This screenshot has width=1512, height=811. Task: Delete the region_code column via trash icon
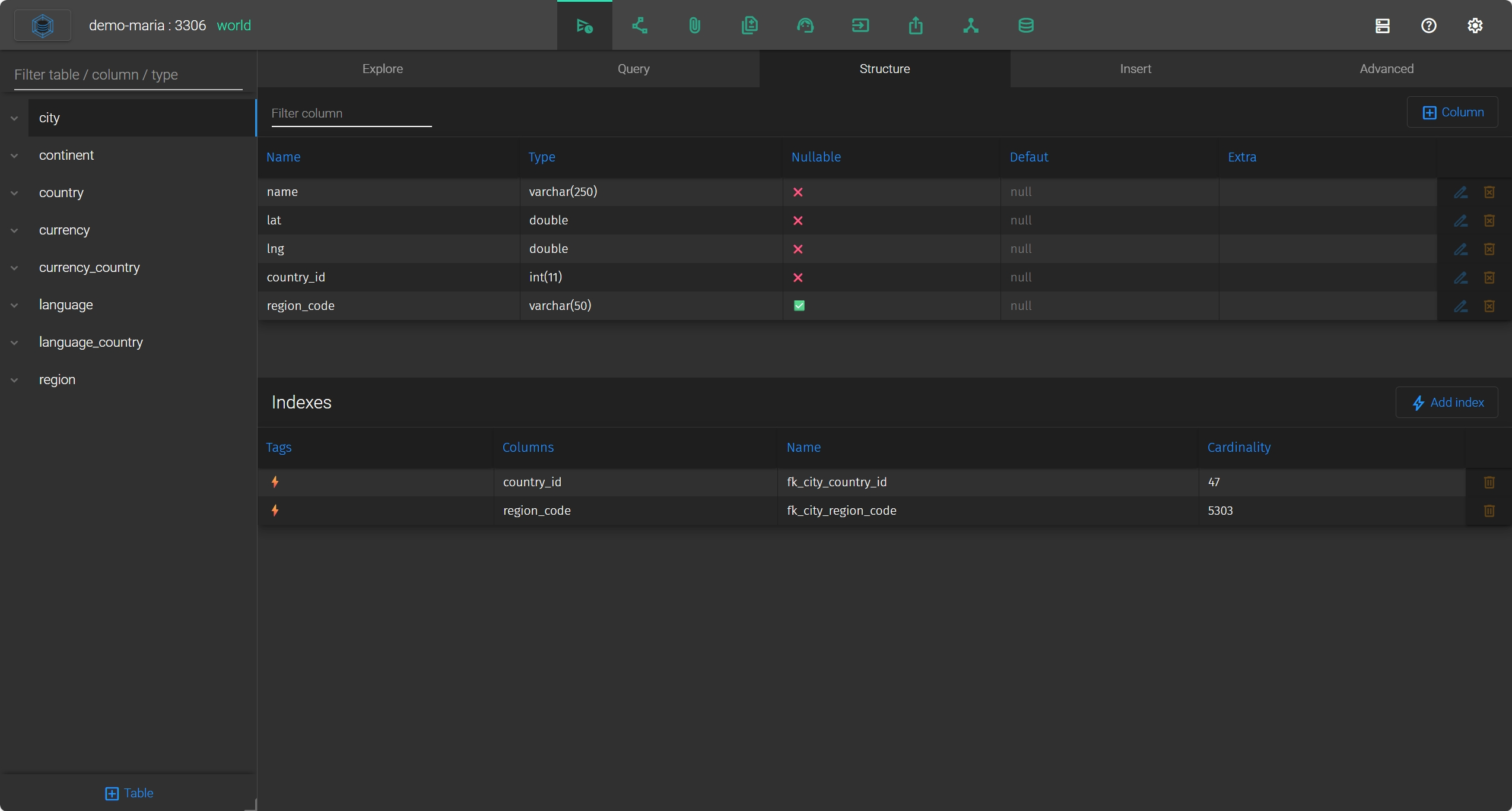pyautogui.click(x=1489, y=306)
